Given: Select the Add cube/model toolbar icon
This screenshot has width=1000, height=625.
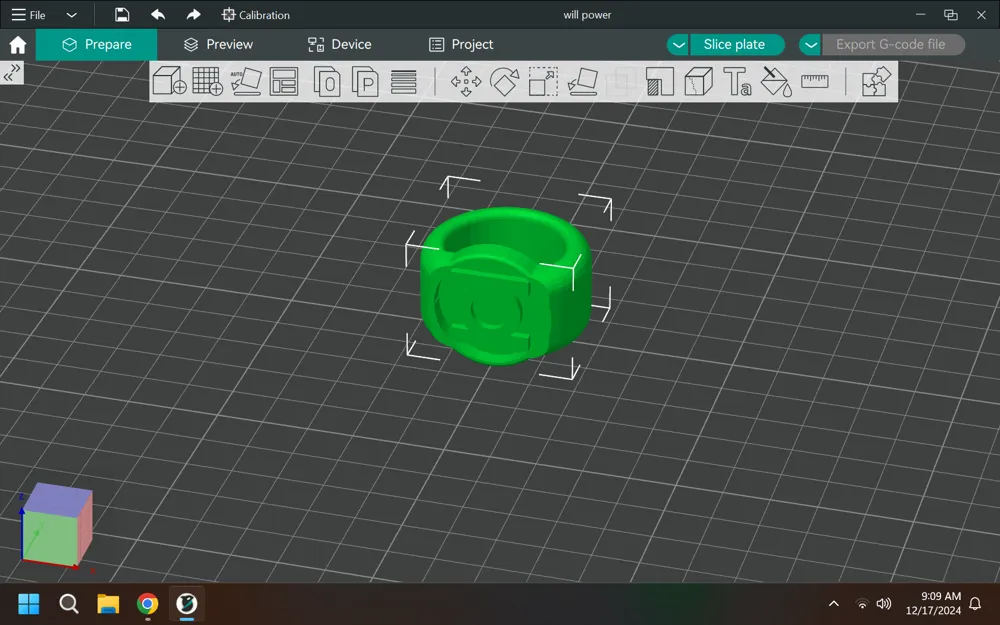Looking at the screenshot, I should click(x=169, y=81).
